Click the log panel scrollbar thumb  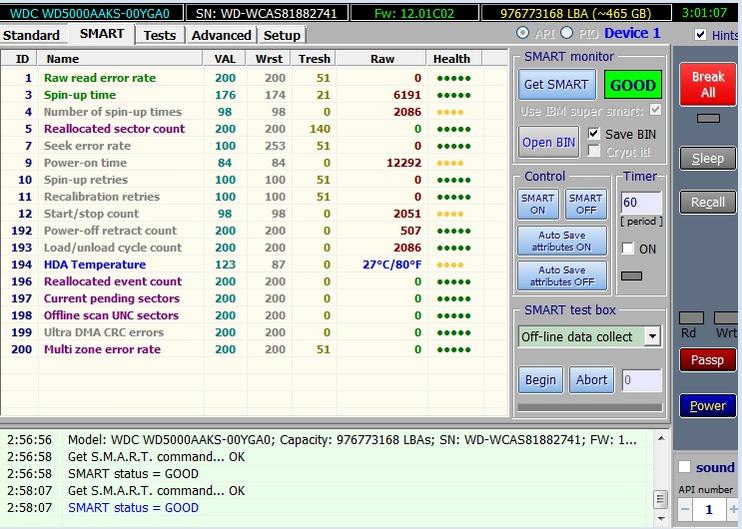[660, 499]
